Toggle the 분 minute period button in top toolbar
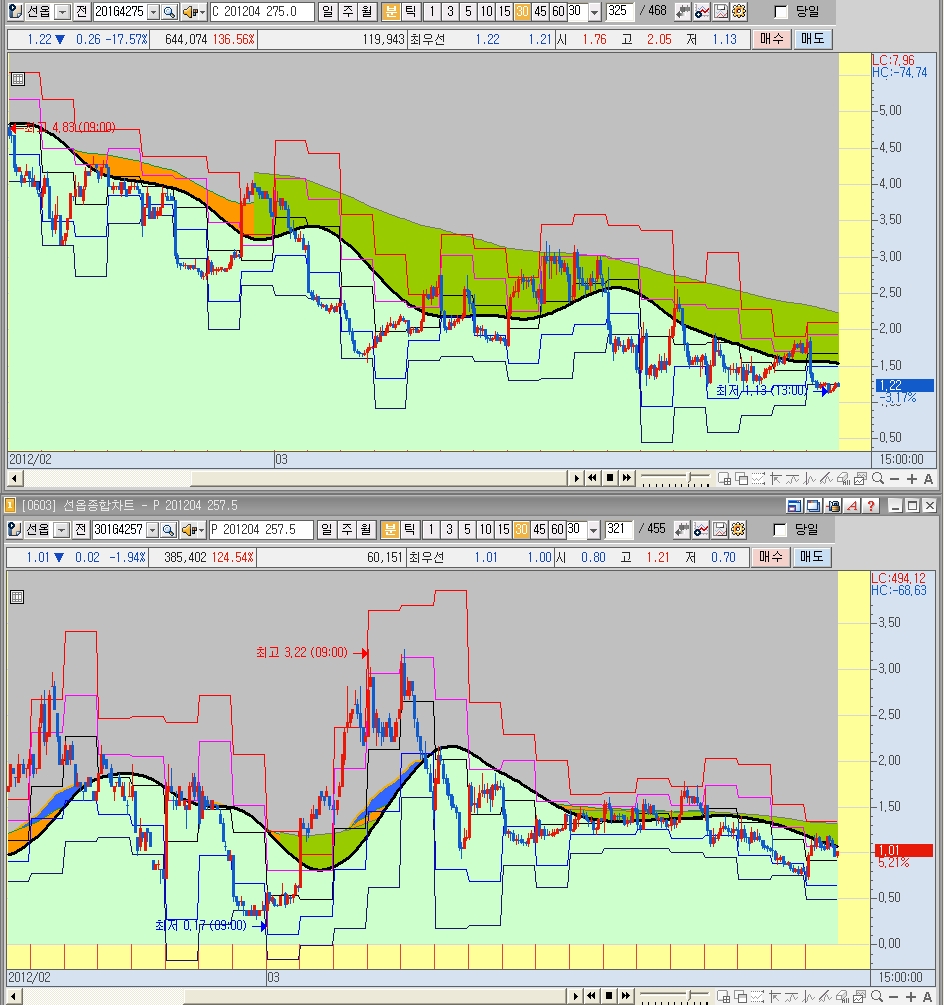The width and height of the screenshot is (944, 1005). (390, 12)
